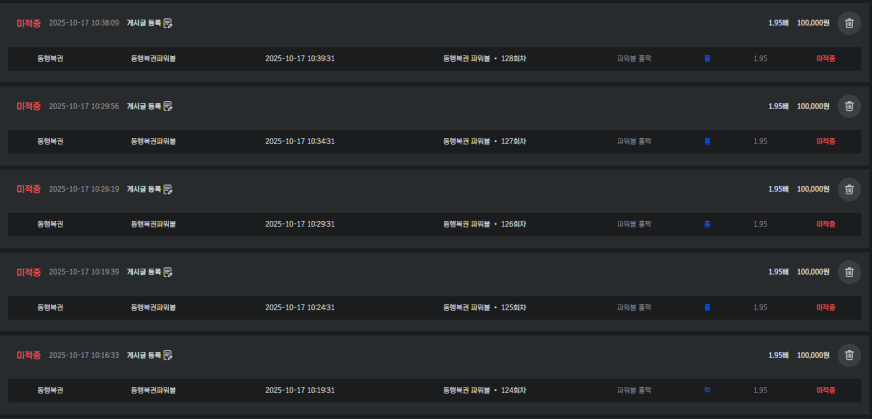The height and width of the screenshot is (419, 872).
Task: Click post-register icon for the 10:26:19 bet
Action: click(168, 189)
